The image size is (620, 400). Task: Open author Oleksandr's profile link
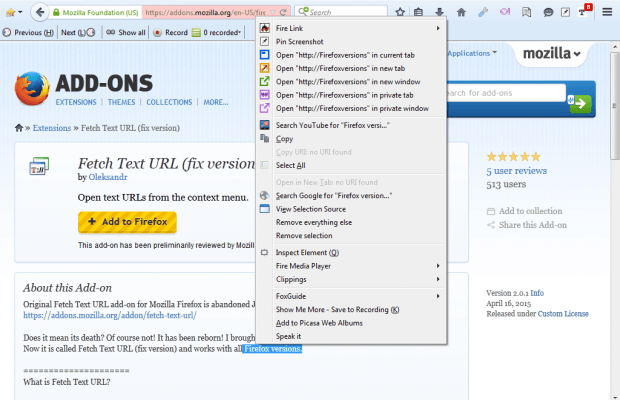click(108, 177)
